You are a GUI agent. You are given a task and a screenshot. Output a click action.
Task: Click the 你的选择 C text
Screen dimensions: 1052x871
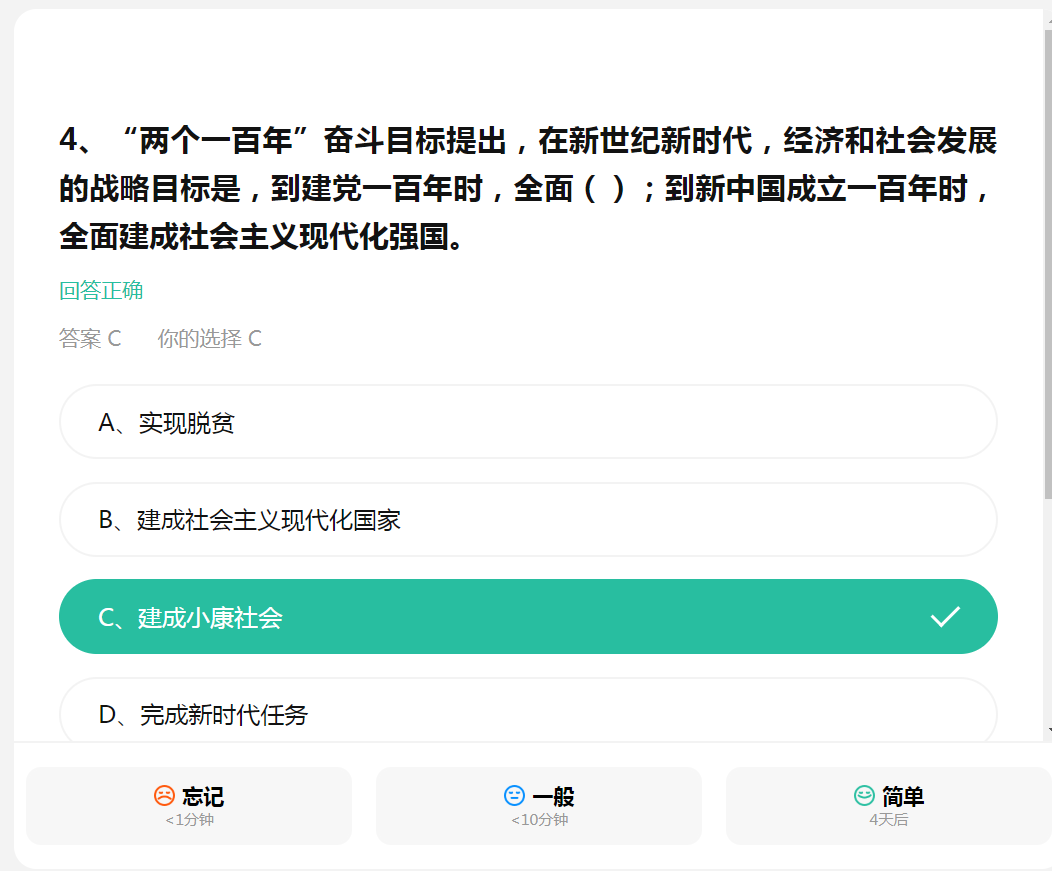tap(209, 338)
